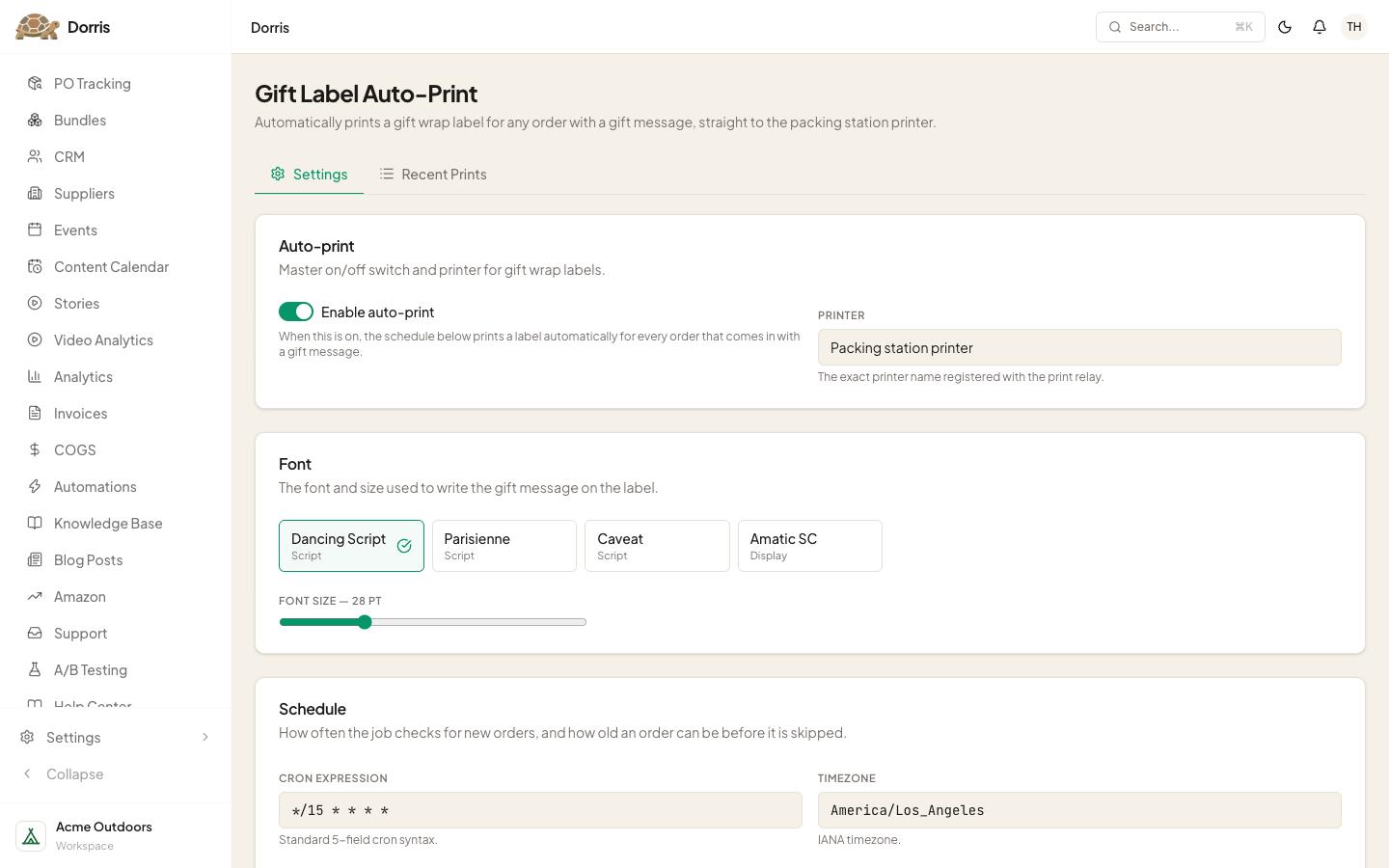Select Dancing Script font option
Screen dimensions: 1389x868
tap(351, 546)
